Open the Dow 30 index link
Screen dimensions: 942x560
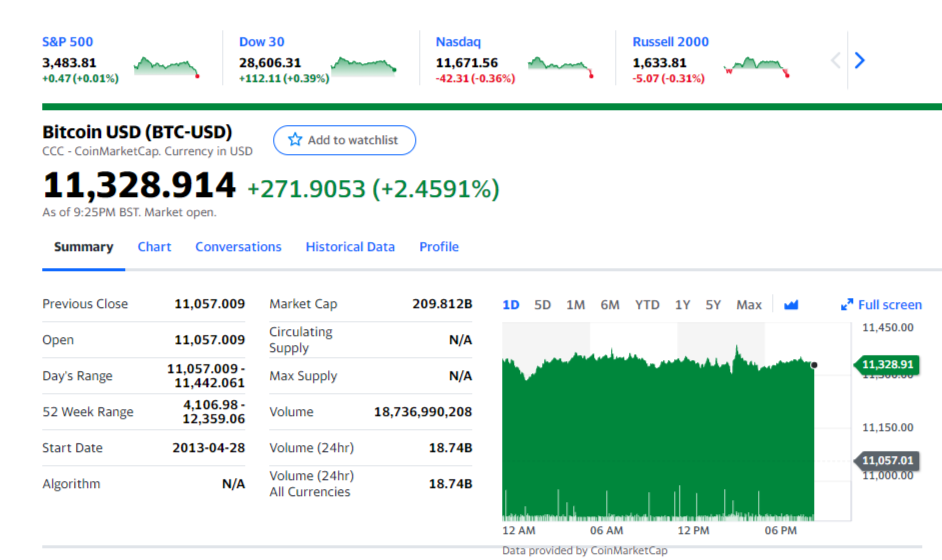[261, 42]
